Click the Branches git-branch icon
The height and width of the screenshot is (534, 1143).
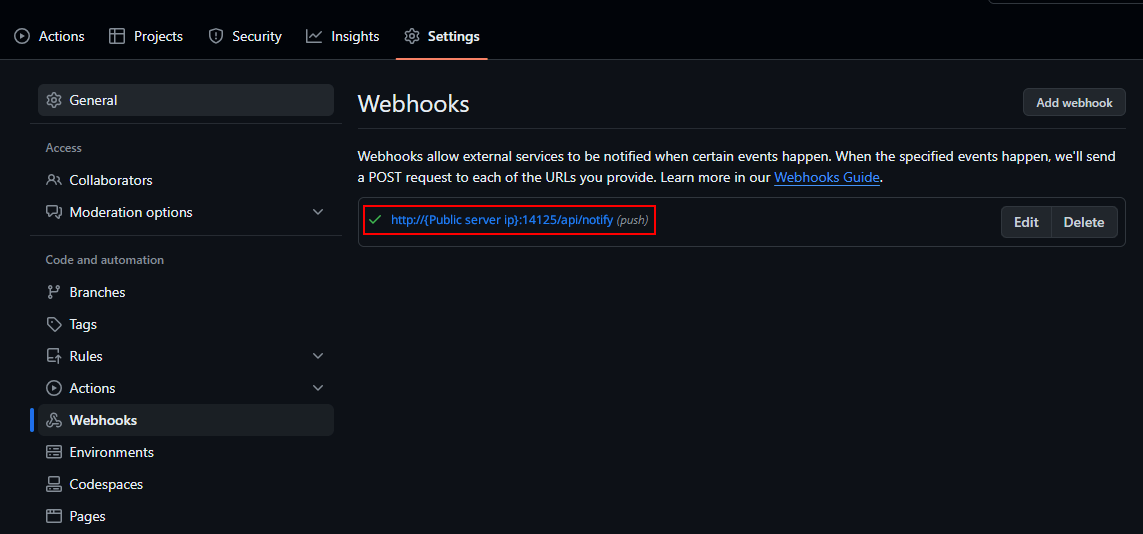[x=53, y=292]
